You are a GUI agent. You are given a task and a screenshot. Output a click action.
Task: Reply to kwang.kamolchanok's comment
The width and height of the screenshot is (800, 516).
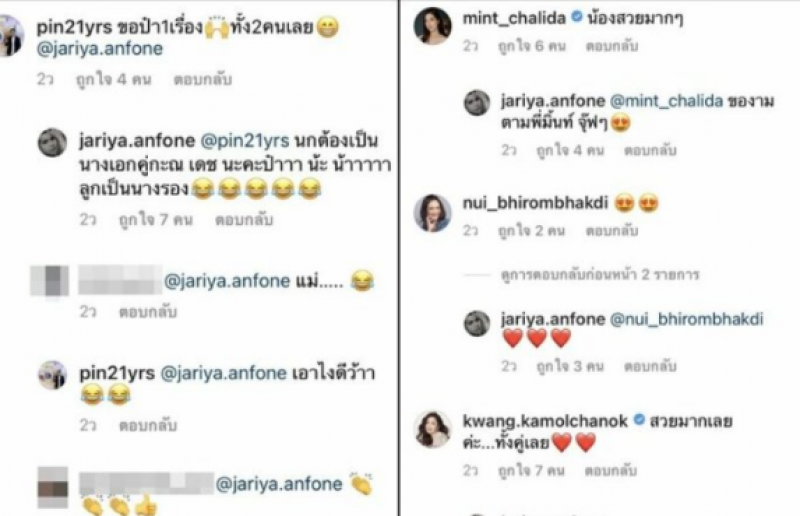click(610, 470)
